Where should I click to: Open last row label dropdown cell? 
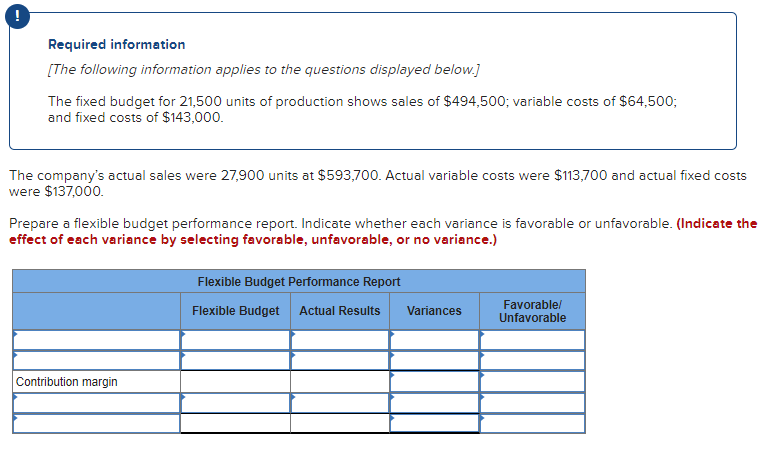point(96,424)
